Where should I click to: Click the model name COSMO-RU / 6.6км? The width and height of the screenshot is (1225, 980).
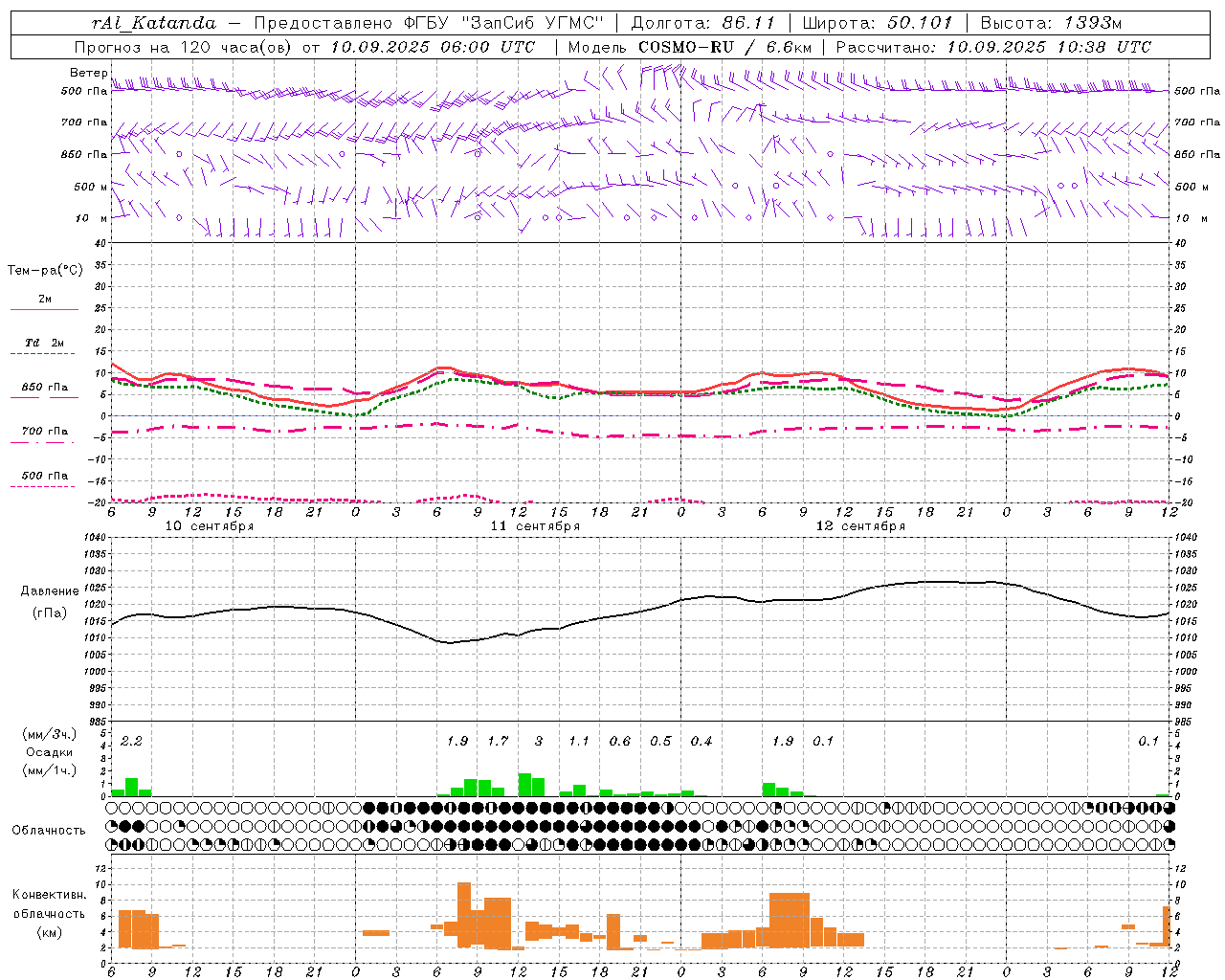point(724,47)
